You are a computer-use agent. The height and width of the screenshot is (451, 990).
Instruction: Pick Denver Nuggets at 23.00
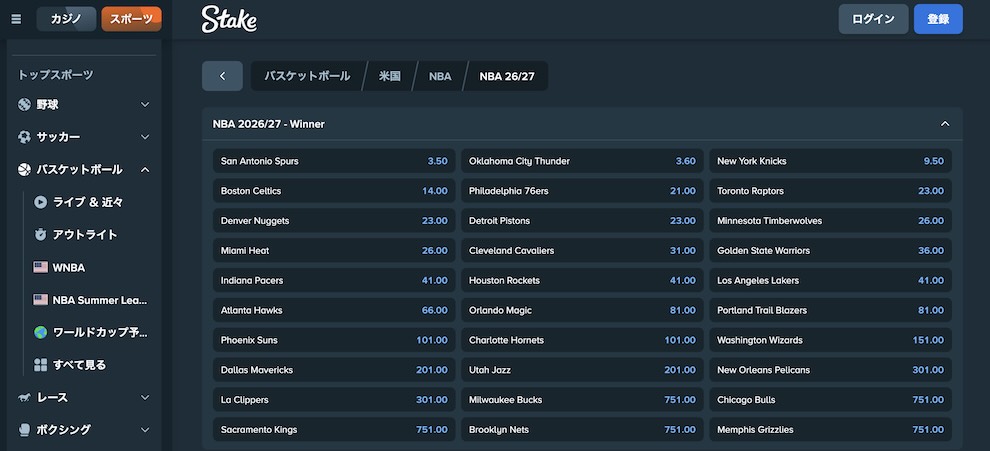point(334,220)
